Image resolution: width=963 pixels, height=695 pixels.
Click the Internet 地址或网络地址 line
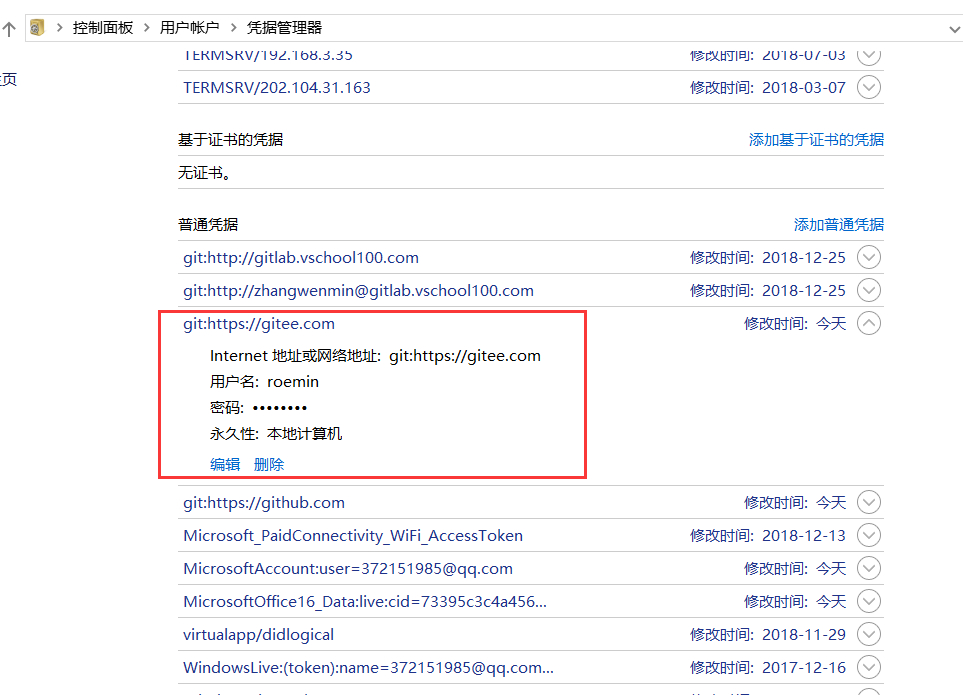pyautogui.click(x=375, y=356)
